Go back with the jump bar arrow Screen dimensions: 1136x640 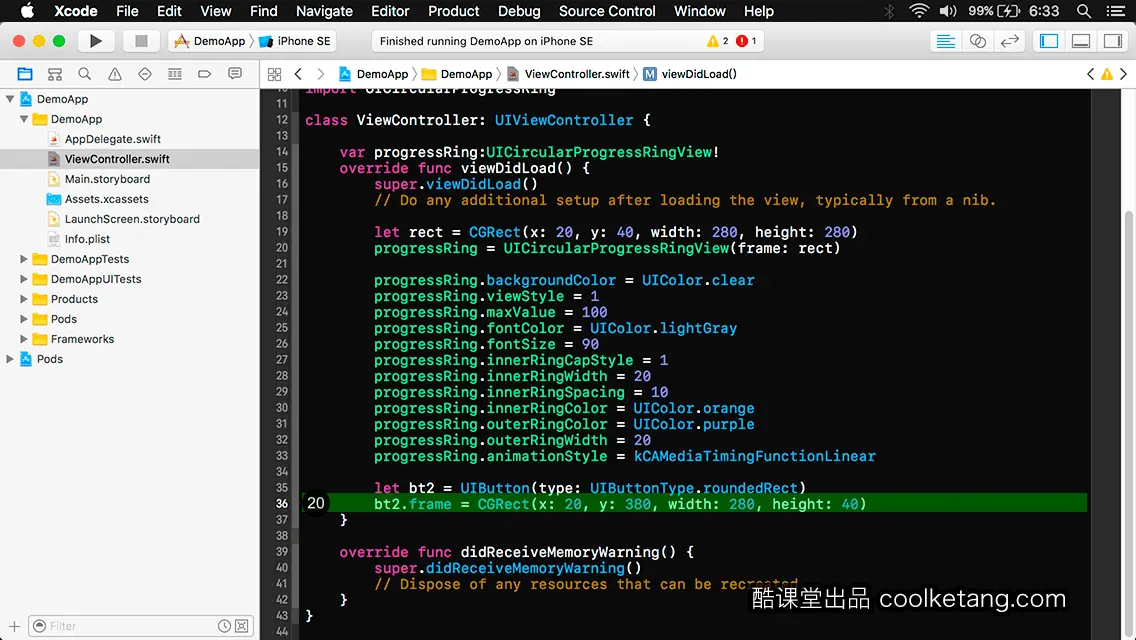coord(298,74)
